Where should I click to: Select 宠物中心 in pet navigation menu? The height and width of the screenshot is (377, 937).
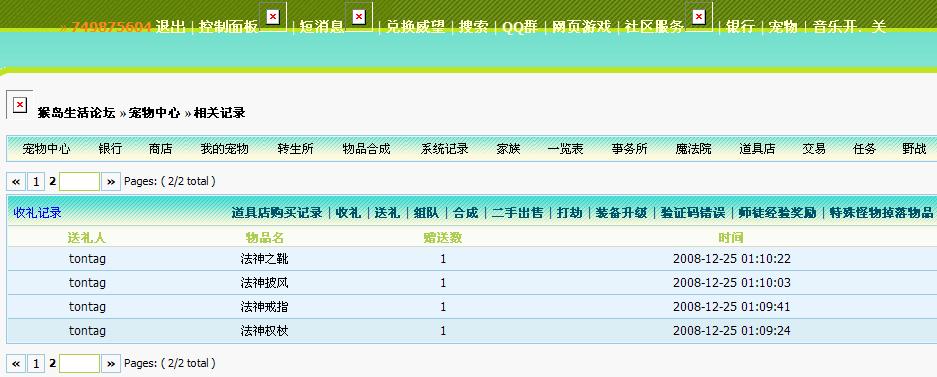tap(46, 149)
